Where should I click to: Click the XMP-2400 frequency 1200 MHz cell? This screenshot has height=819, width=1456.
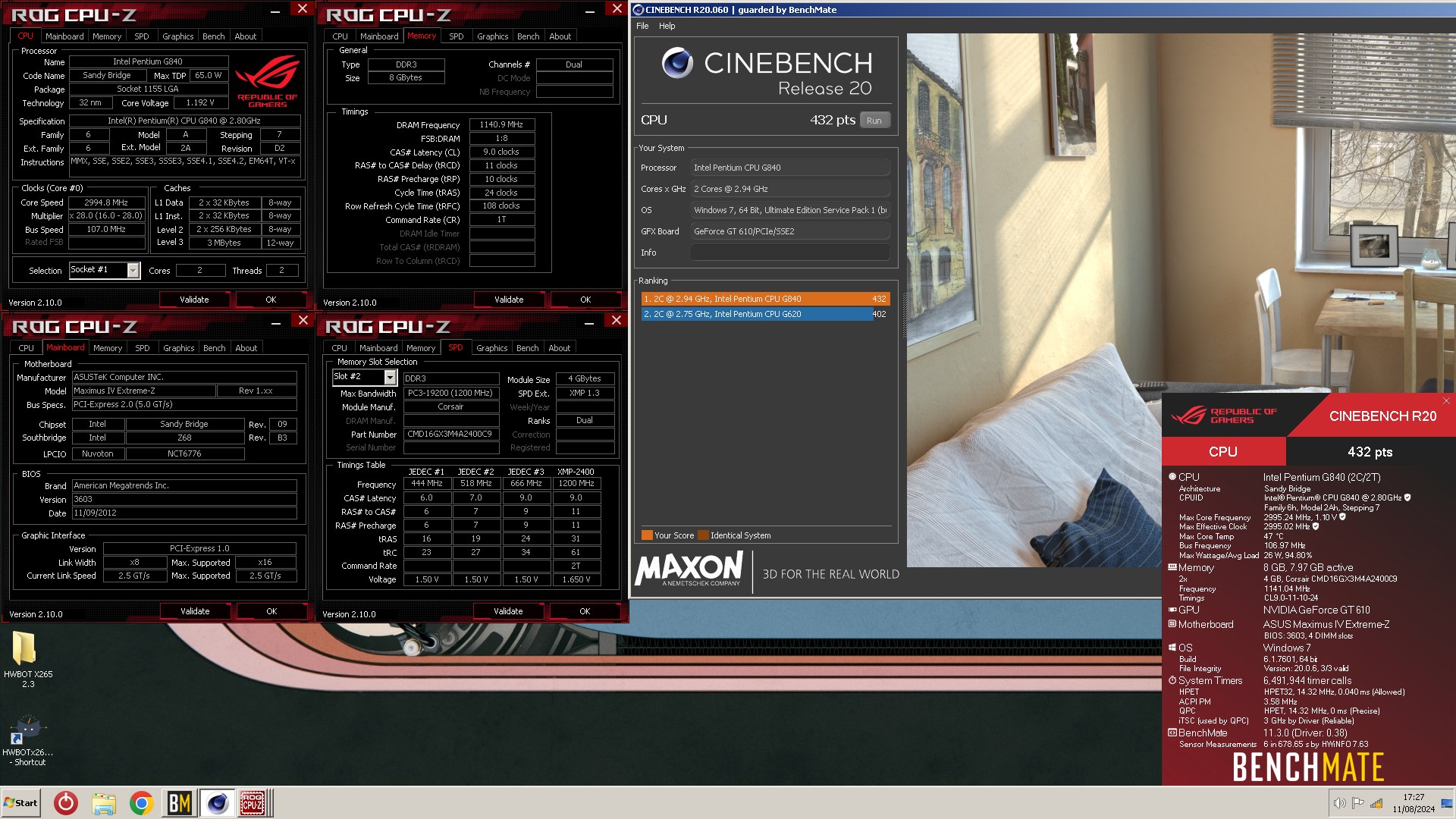click(x=576, y=484)
